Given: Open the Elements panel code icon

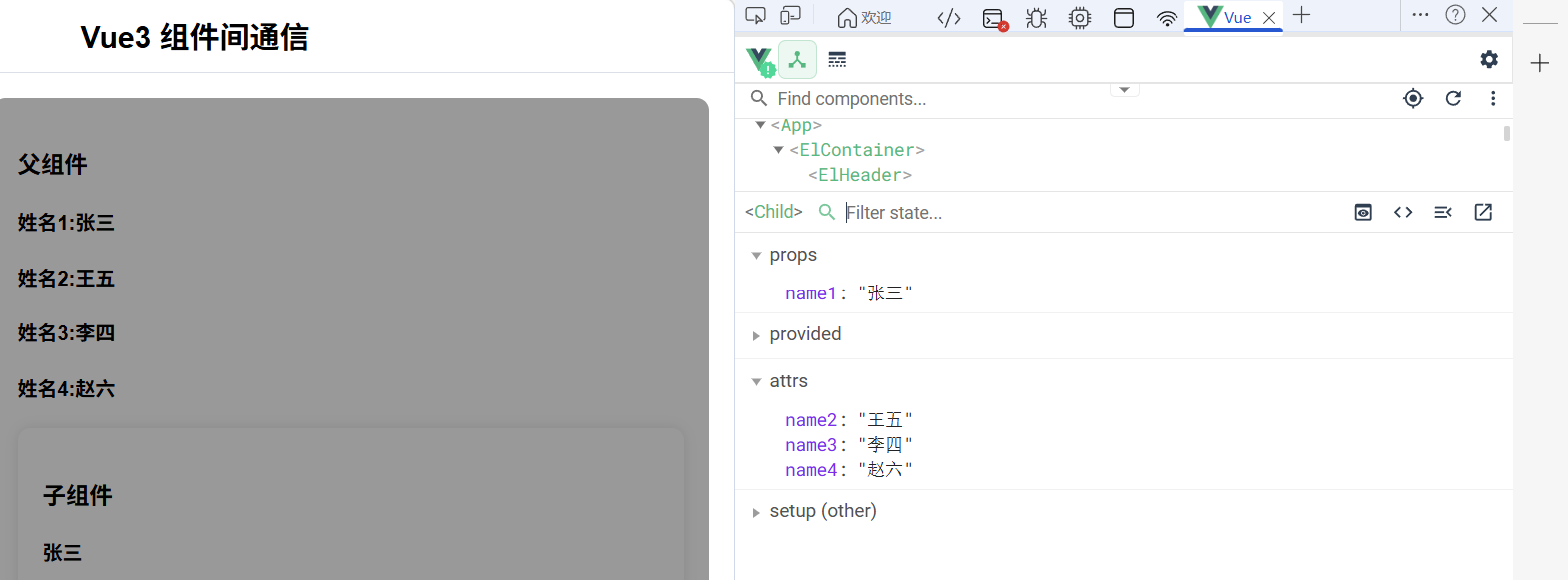Looking at the screenshot, I should pos(949,17).
